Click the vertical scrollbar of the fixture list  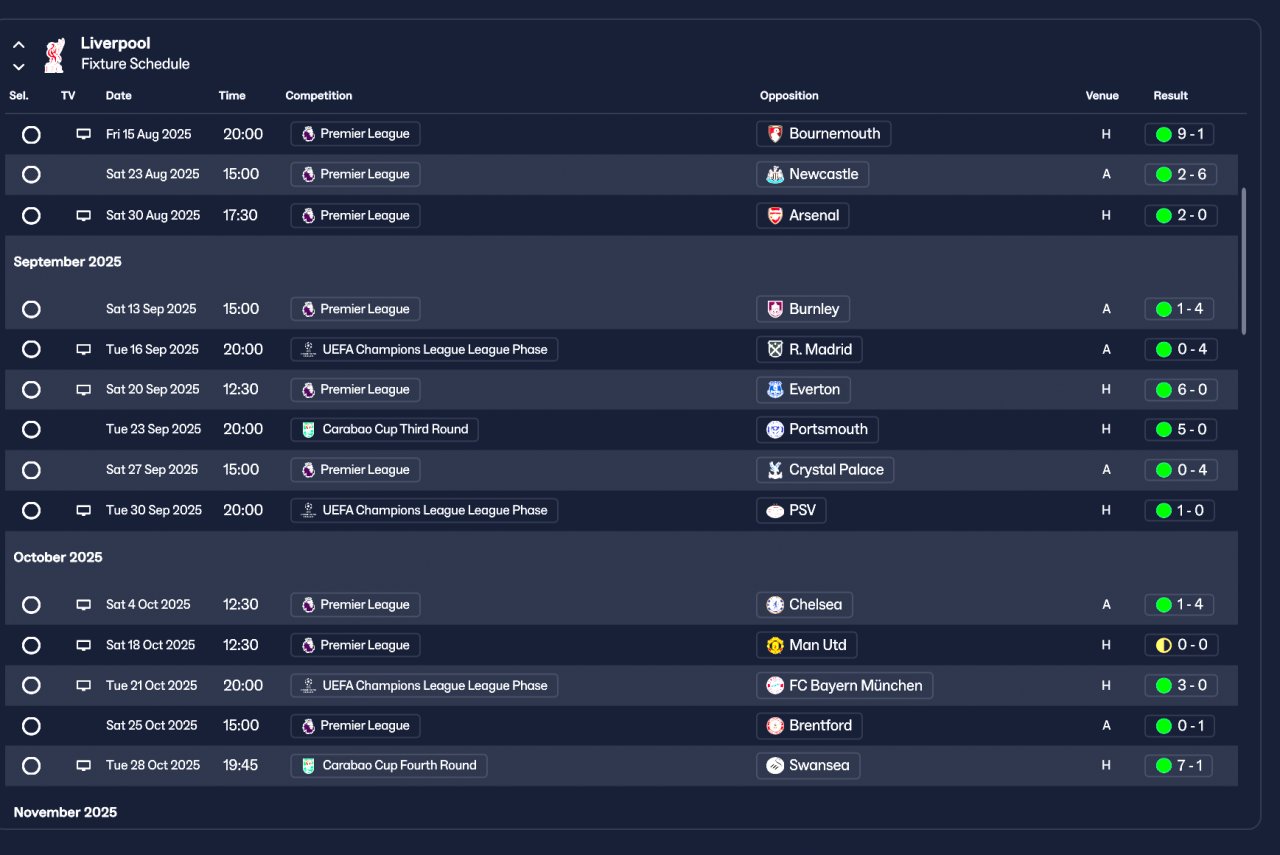point(1243,260)
